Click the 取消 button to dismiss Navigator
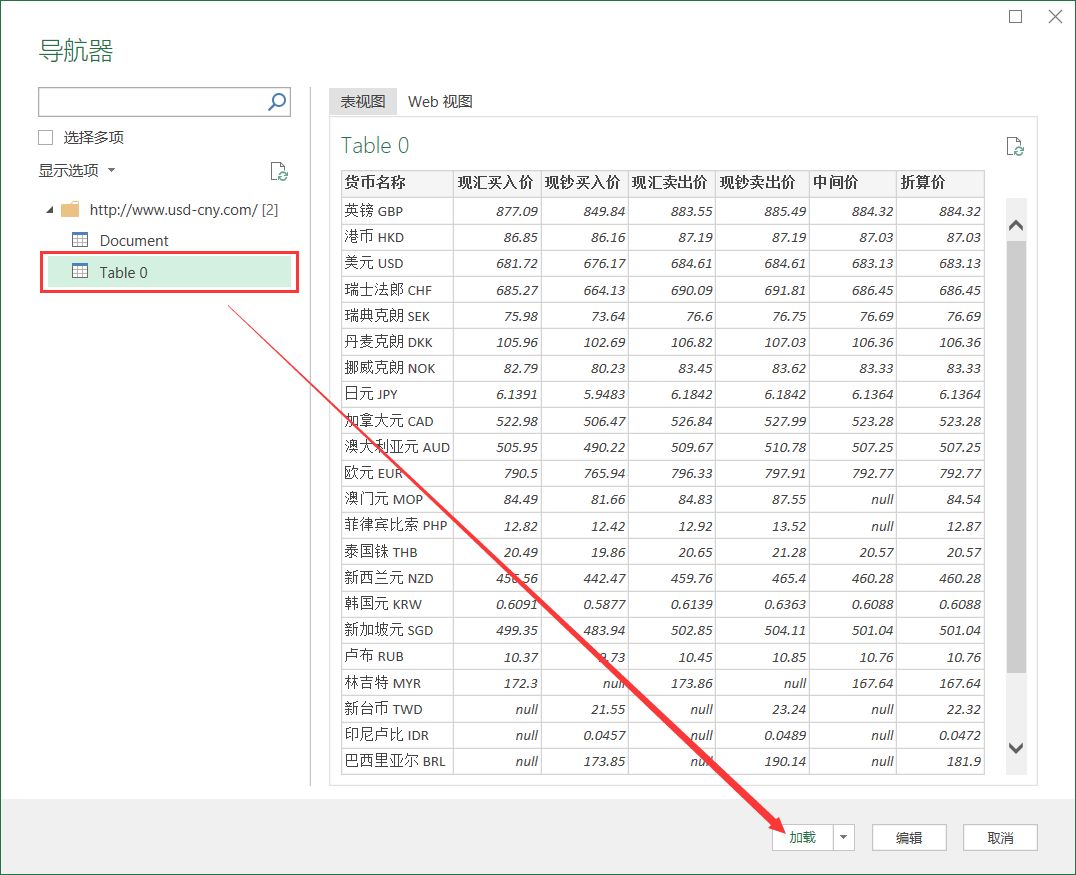1076x875 pixels. (1000, 837)
